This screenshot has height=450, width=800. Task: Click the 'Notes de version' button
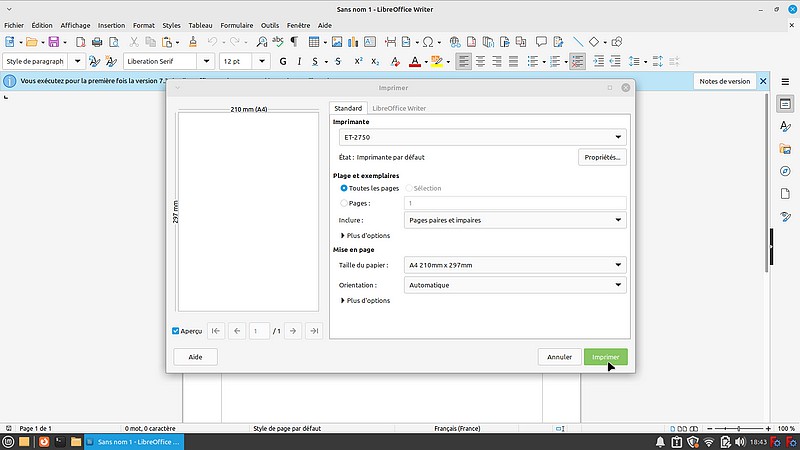pos(724,82)
